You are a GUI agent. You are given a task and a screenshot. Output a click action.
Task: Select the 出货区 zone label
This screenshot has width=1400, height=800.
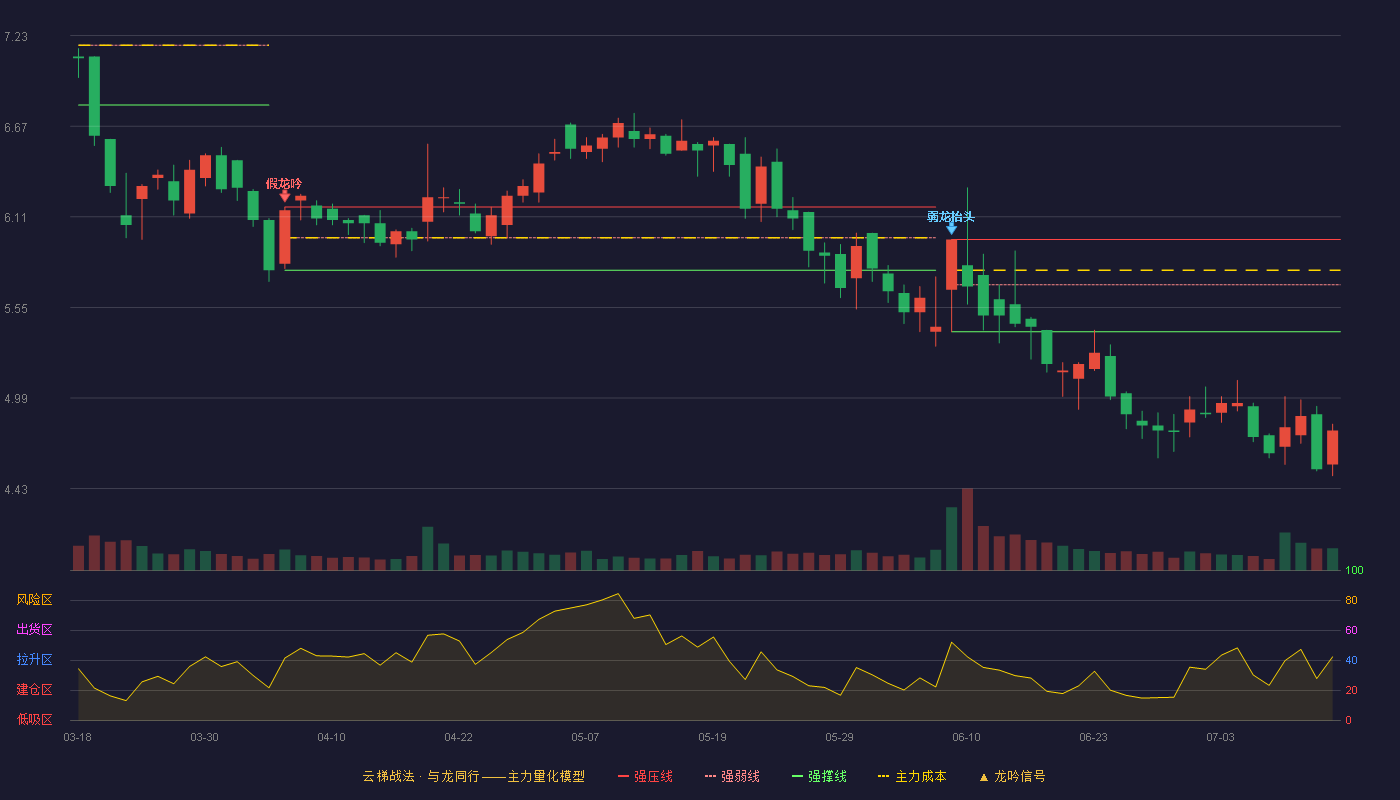[34, 630]
